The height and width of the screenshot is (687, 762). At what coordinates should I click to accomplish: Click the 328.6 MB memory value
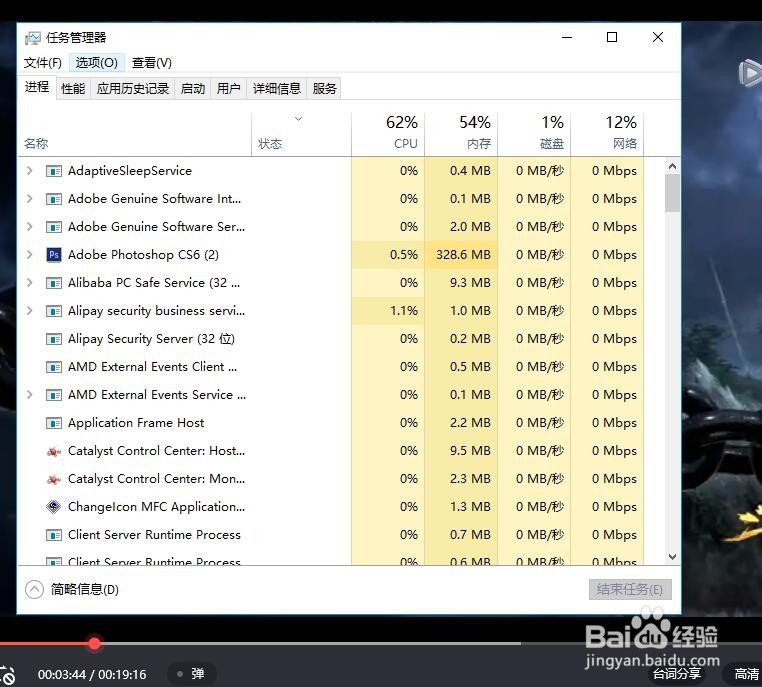(x=463, y=255)
